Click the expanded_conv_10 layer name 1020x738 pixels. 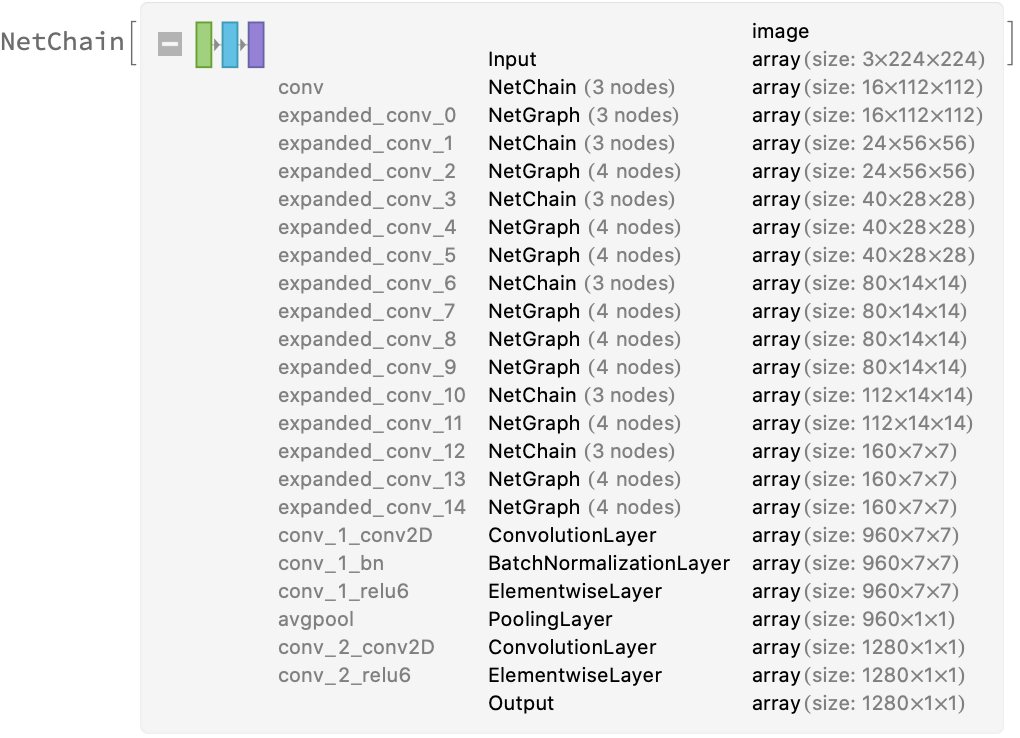coord(372,396)
